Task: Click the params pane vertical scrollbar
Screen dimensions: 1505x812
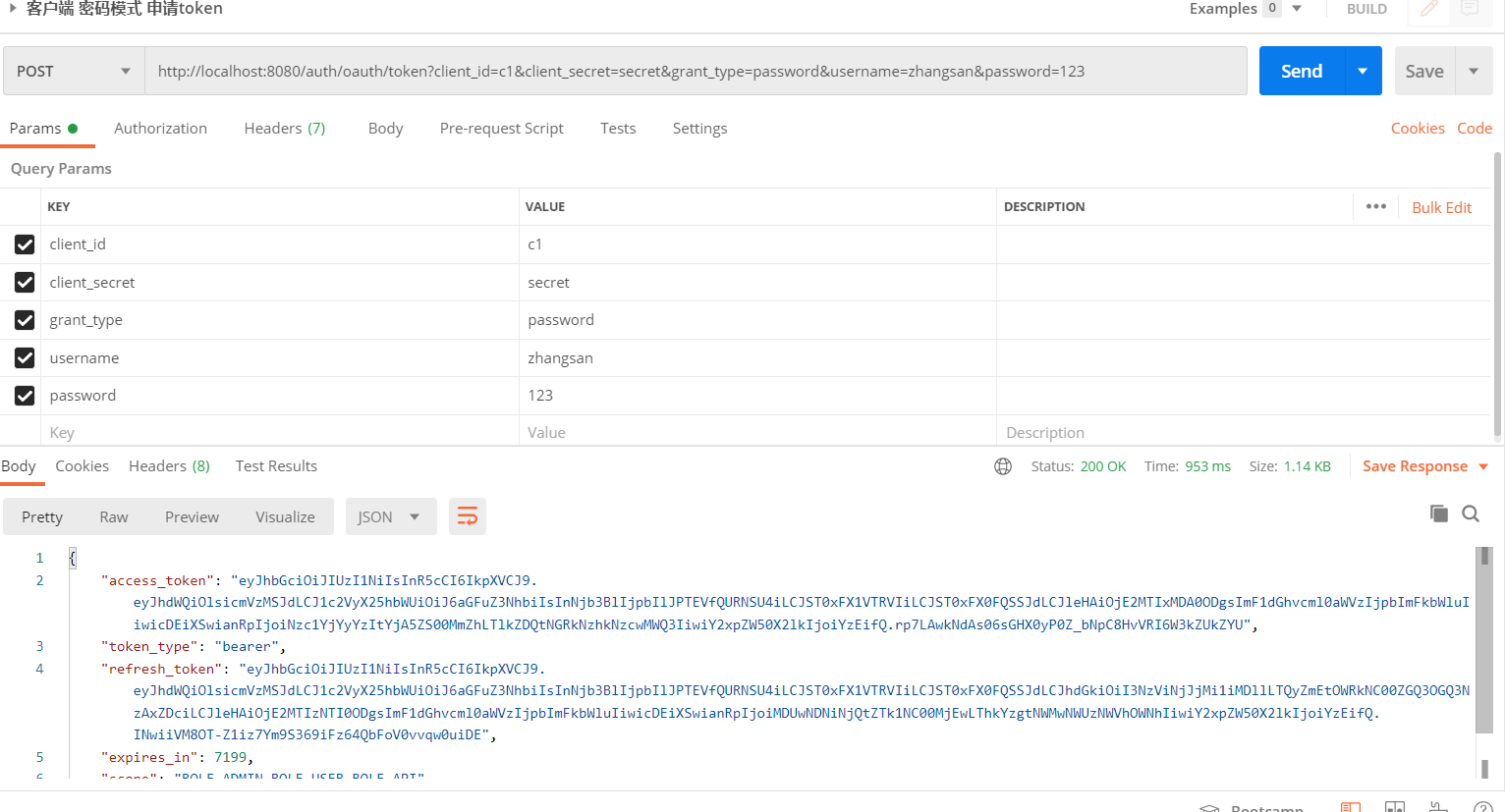Action: click(1497, 295)
